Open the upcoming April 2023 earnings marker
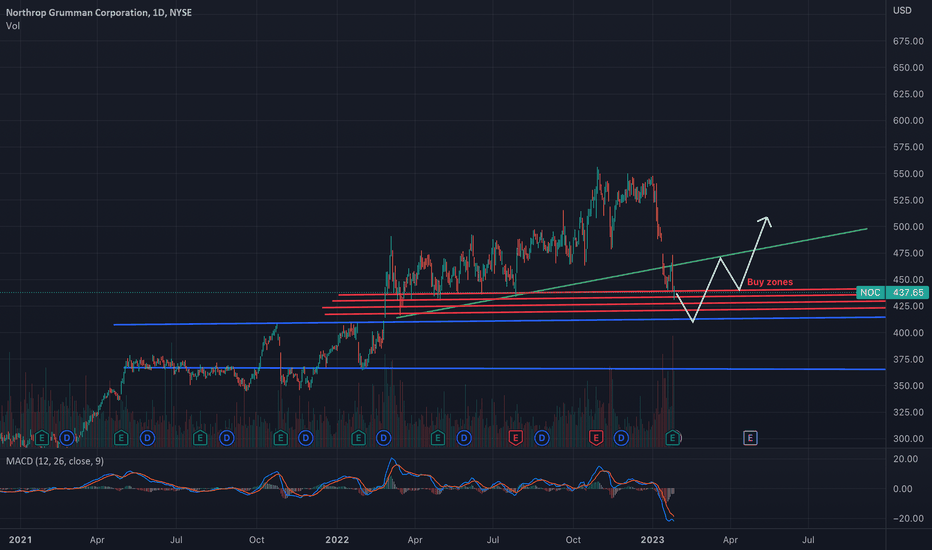This screenshot has height=550, width=932. pyautogui.click(x=750, y=438)
